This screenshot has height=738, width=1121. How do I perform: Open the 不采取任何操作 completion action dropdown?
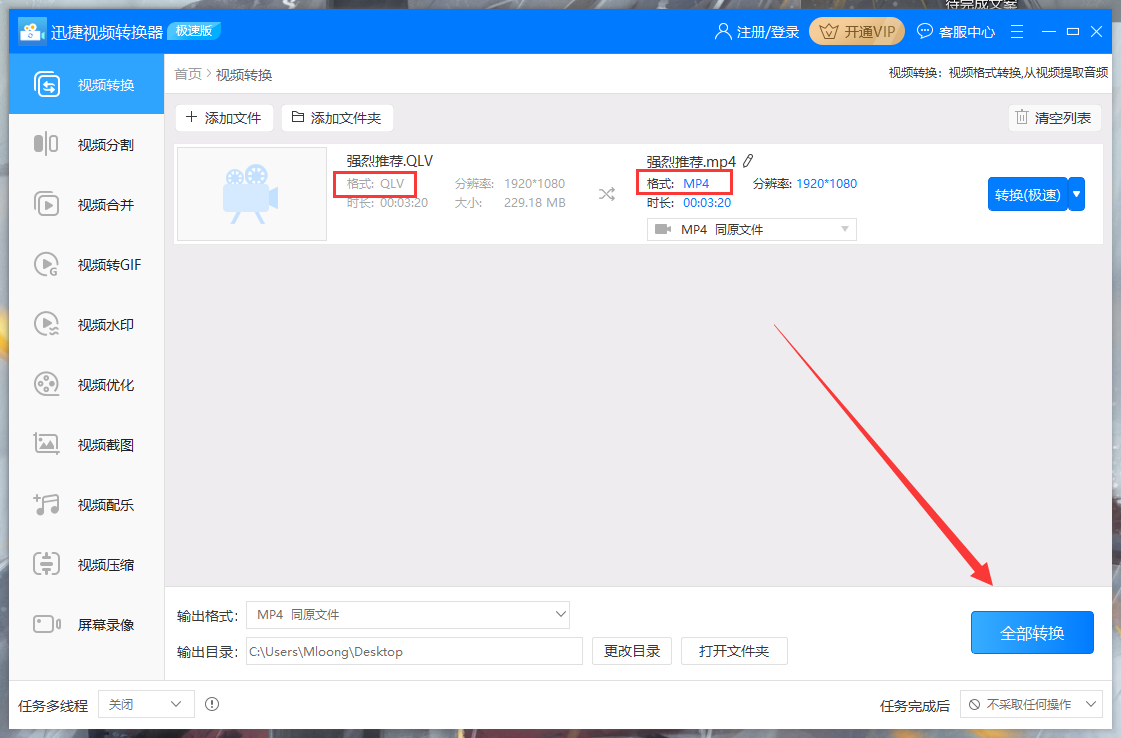pyautogui.click(x=1031, y=704)
